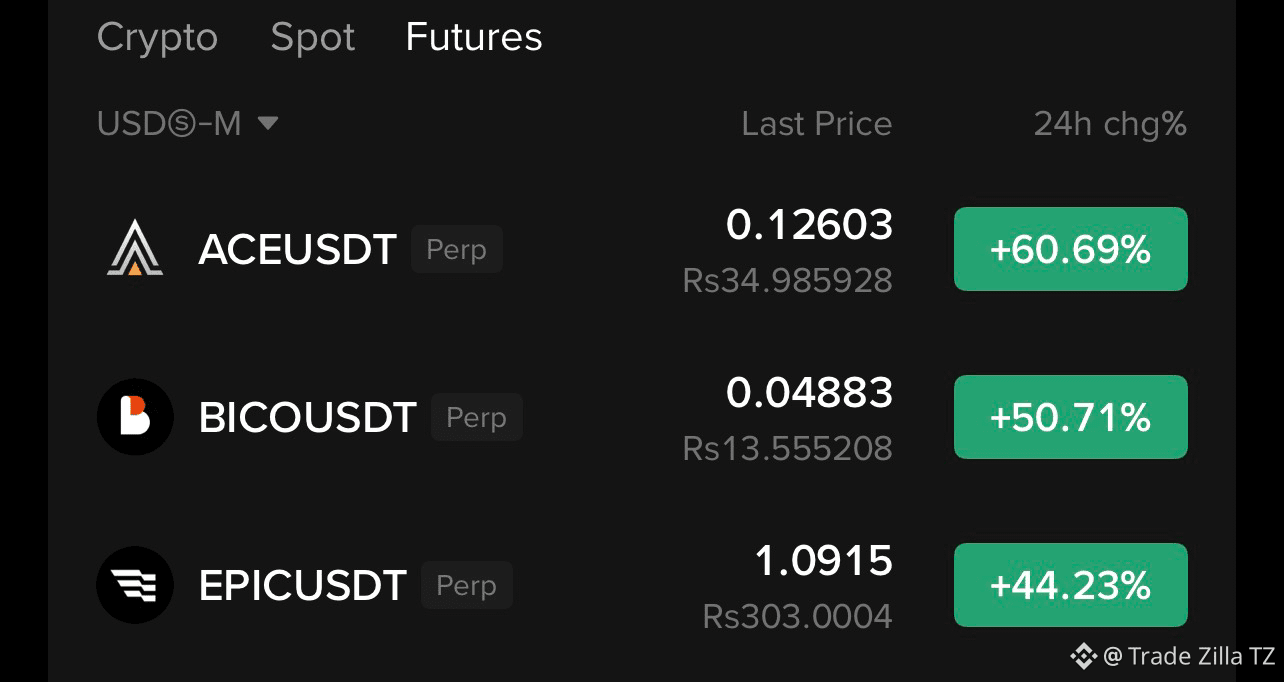1284x682 pixels.
Task: Click the +44.23% change badge
Action: [1071, 585]
